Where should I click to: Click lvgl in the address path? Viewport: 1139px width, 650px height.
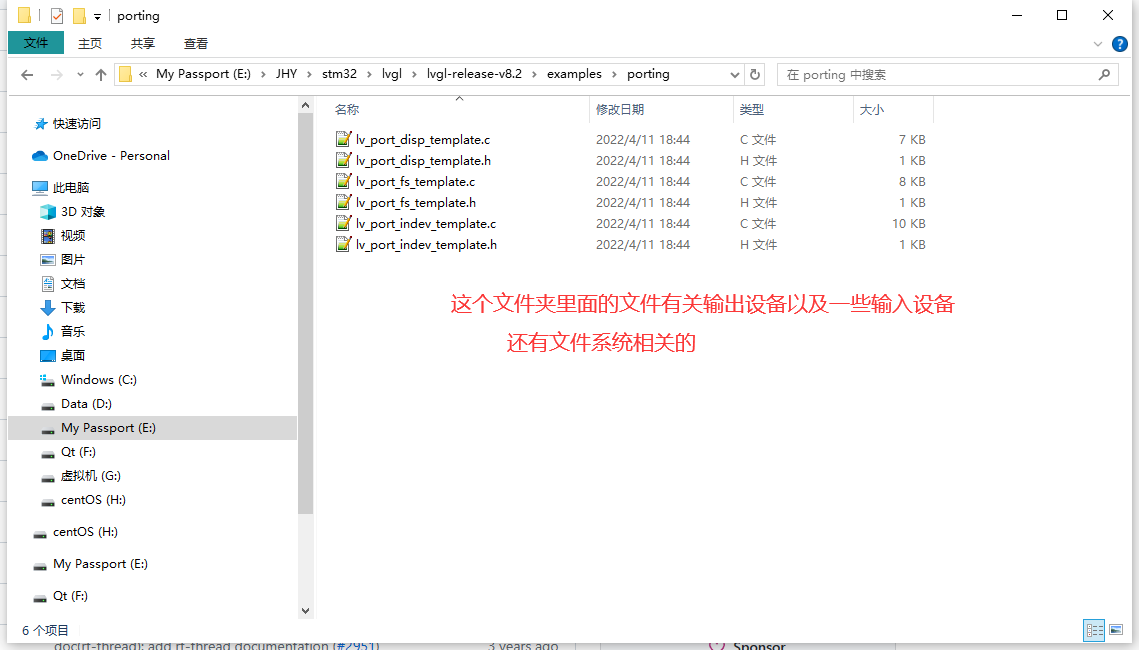click(392, 73)
